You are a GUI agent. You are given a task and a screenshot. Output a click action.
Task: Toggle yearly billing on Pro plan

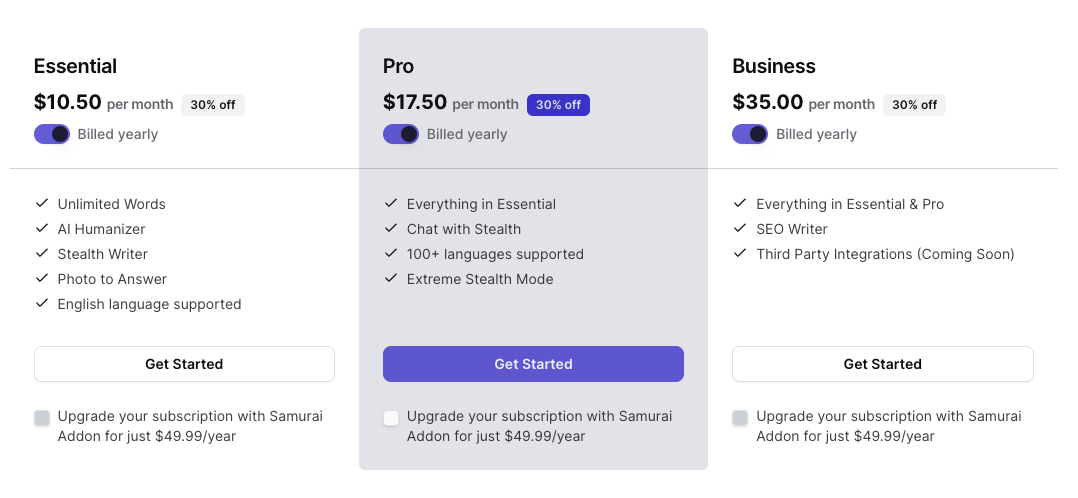401,134
